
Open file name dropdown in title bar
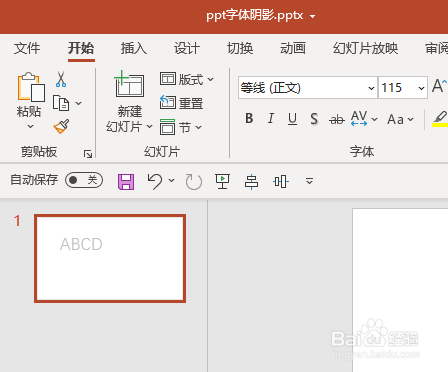click(312, 16)
